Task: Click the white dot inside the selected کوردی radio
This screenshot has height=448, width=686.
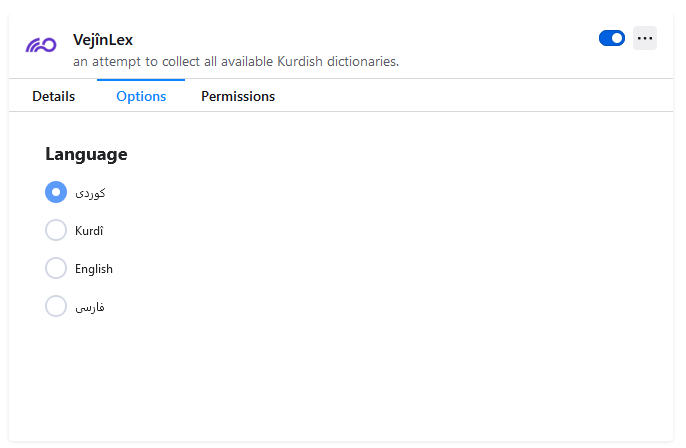Action: [x=56, y=192]
